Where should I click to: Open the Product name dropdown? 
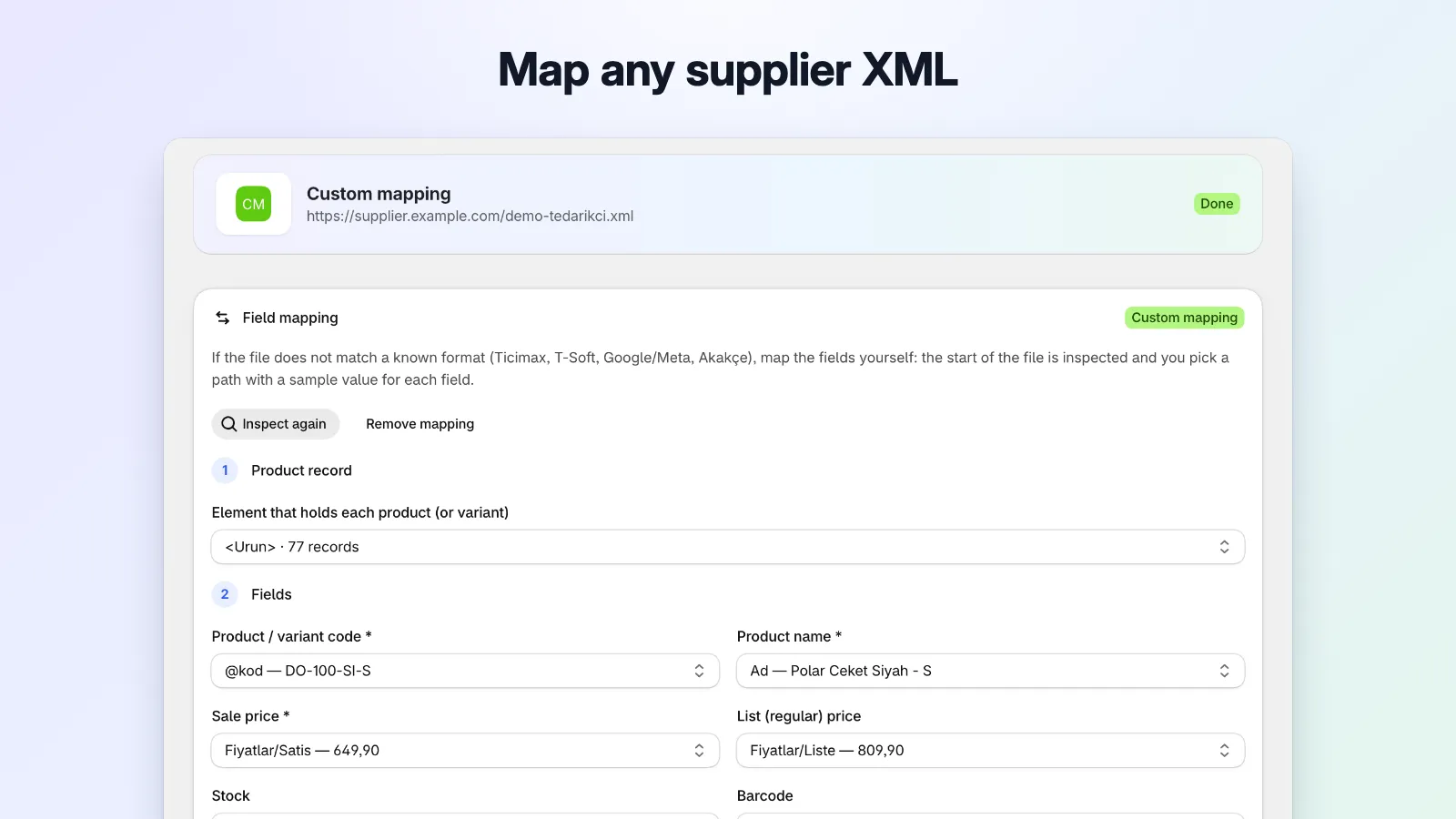coord(990,671)
